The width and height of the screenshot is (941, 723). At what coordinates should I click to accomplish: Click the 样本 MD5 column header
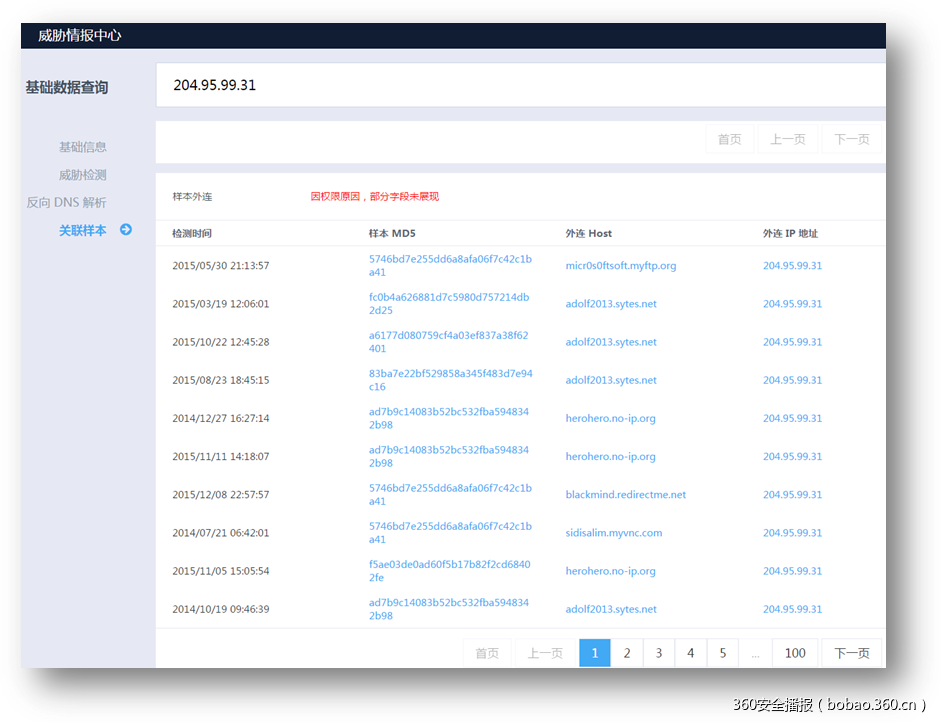click(x=392, y=233)
